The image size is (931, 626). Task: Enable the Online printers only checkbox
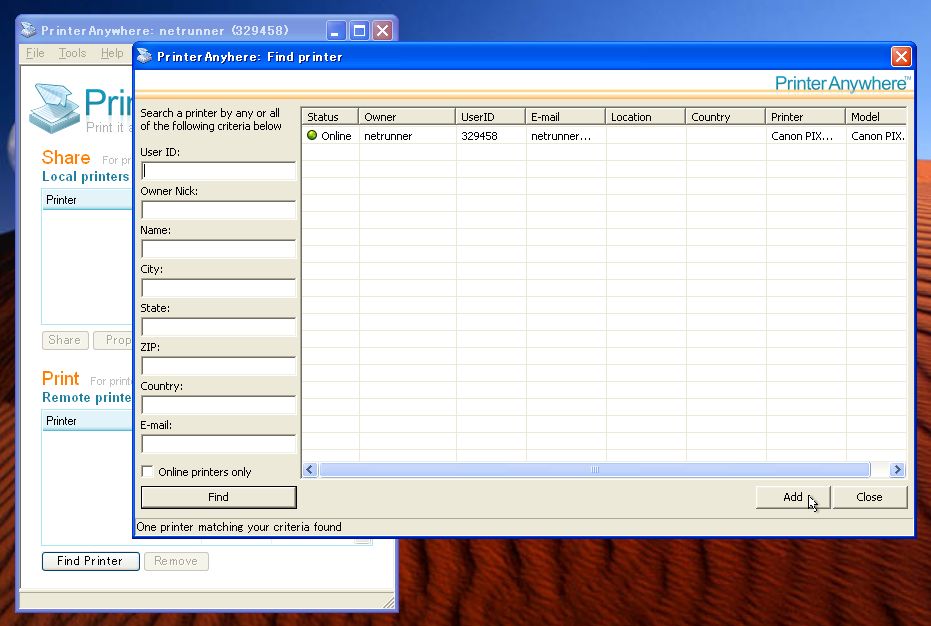[147, 472]
